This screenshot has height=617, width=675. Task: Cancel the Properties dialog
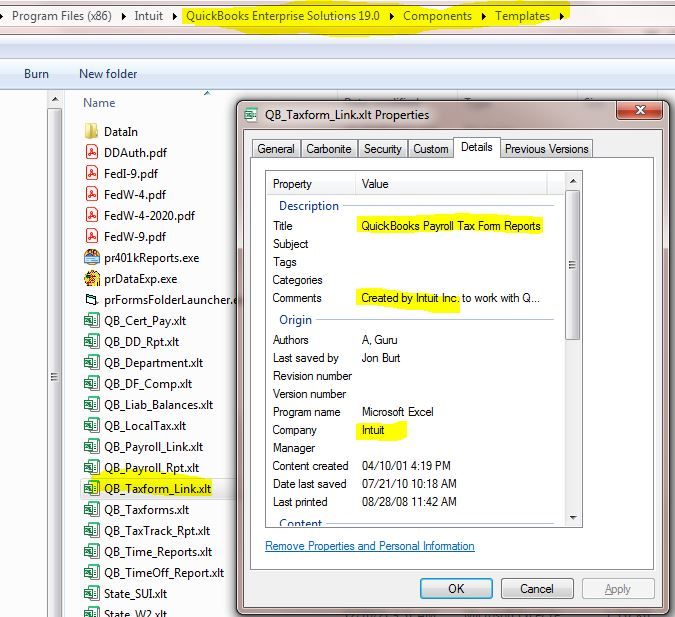point(537,589)
